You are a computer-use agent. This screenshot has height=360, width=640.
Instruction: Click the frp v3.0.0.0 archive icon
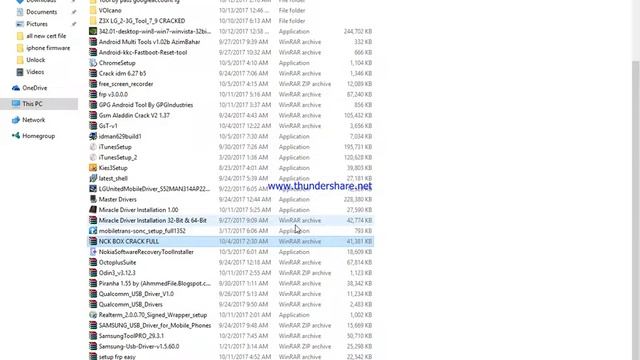click(93, 94)
